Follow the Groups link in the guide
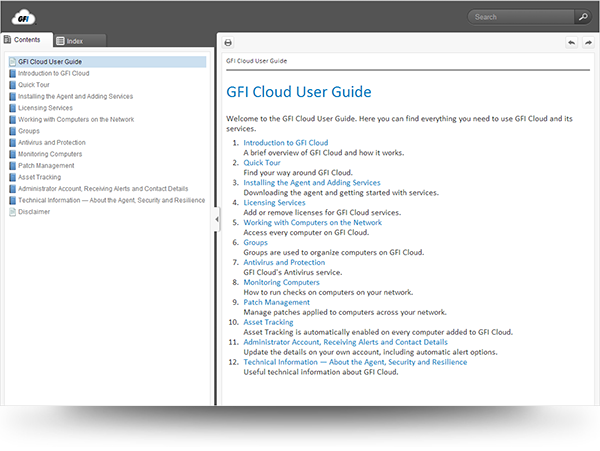The image size is (600, 451). tap(255, 243)
